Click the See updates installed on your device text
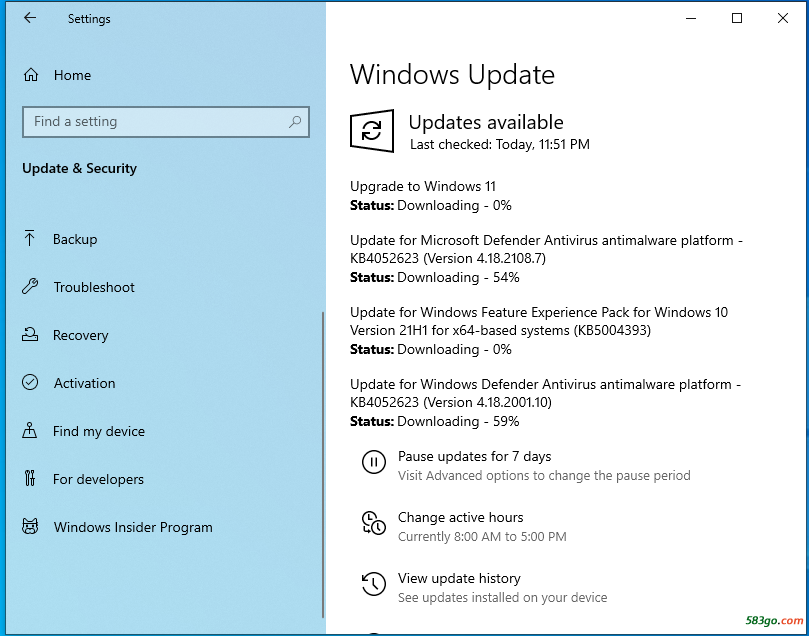Screen dimensions: 809x636 503,597
